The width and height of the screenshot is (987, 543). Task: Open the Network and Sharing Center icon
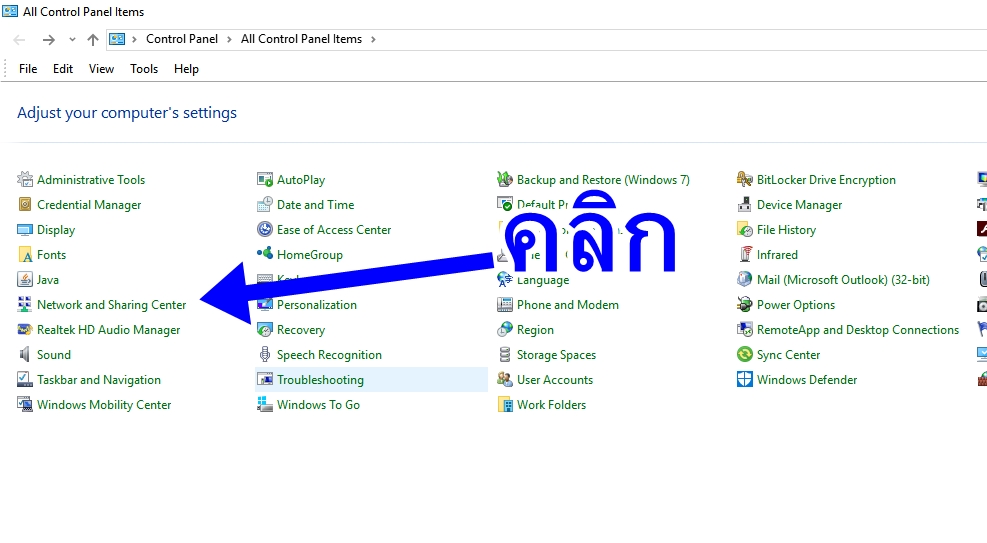(x=25, y=305)
